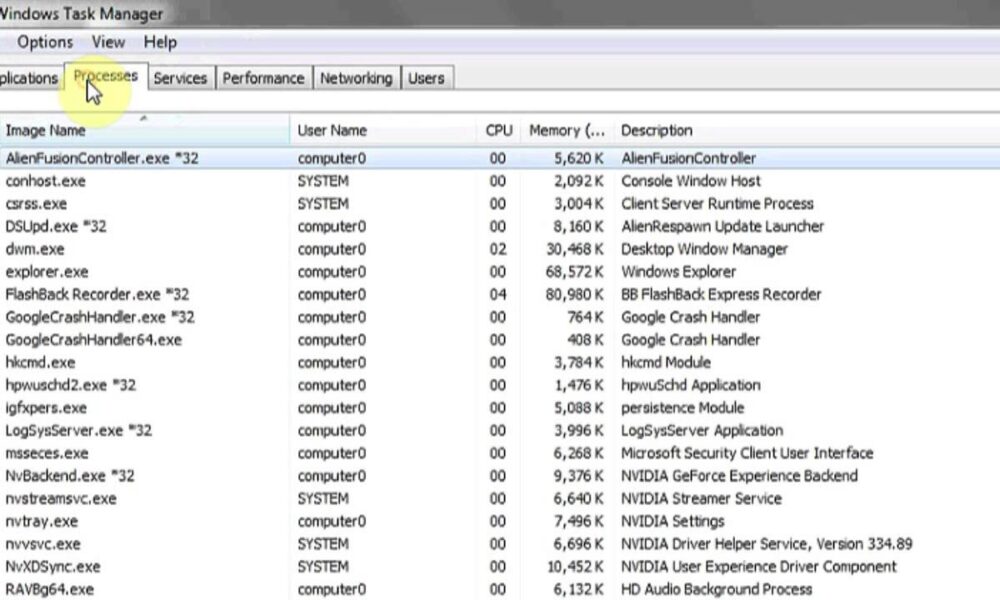Viewport: 1000px width, 600px height.
Task: Select the nvvsvc.exe process
Action: coord(500,544)
